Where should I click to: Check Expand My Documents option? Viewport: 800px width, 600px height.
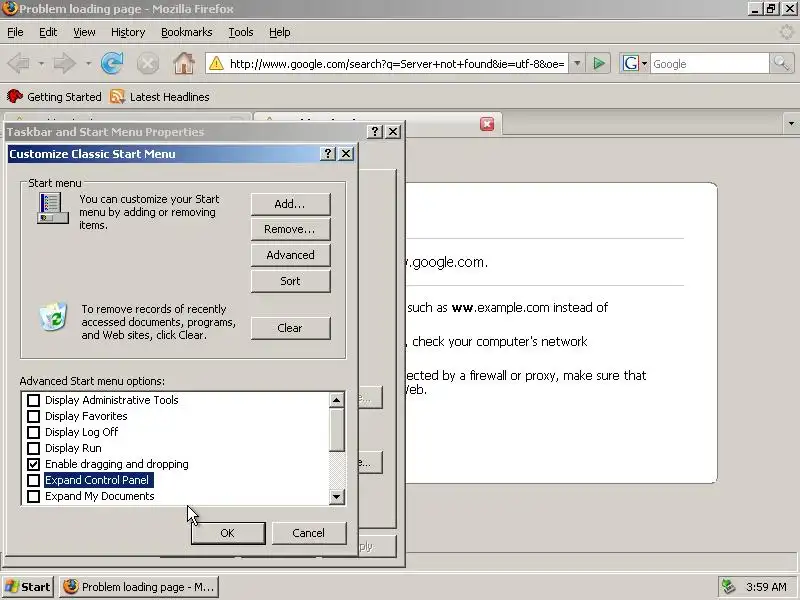pos(33,496)
